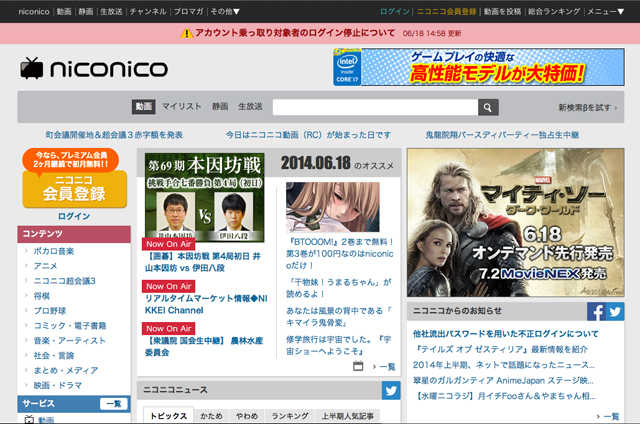Open the 新検索βを試す link
Image resolution: width=640 pixels, height=424 pixels.
pos(588,107)
